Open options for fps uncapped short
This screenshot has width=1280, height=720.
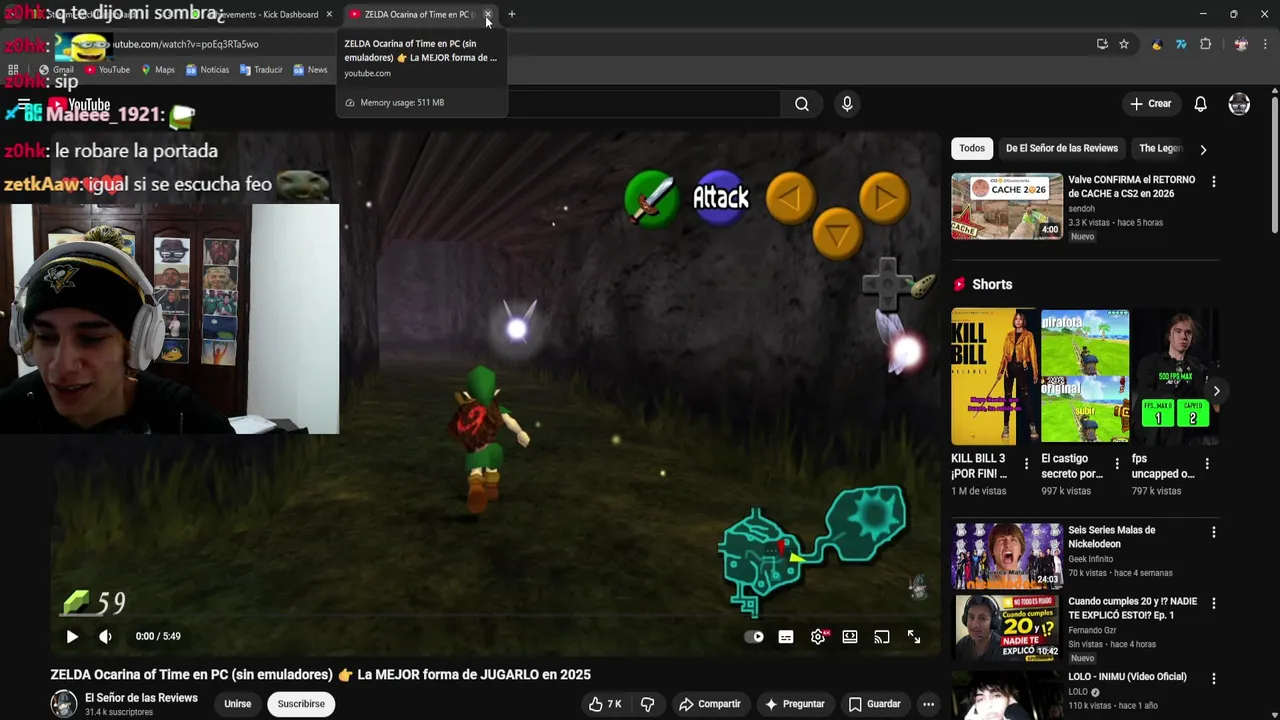click(1207, 464)
